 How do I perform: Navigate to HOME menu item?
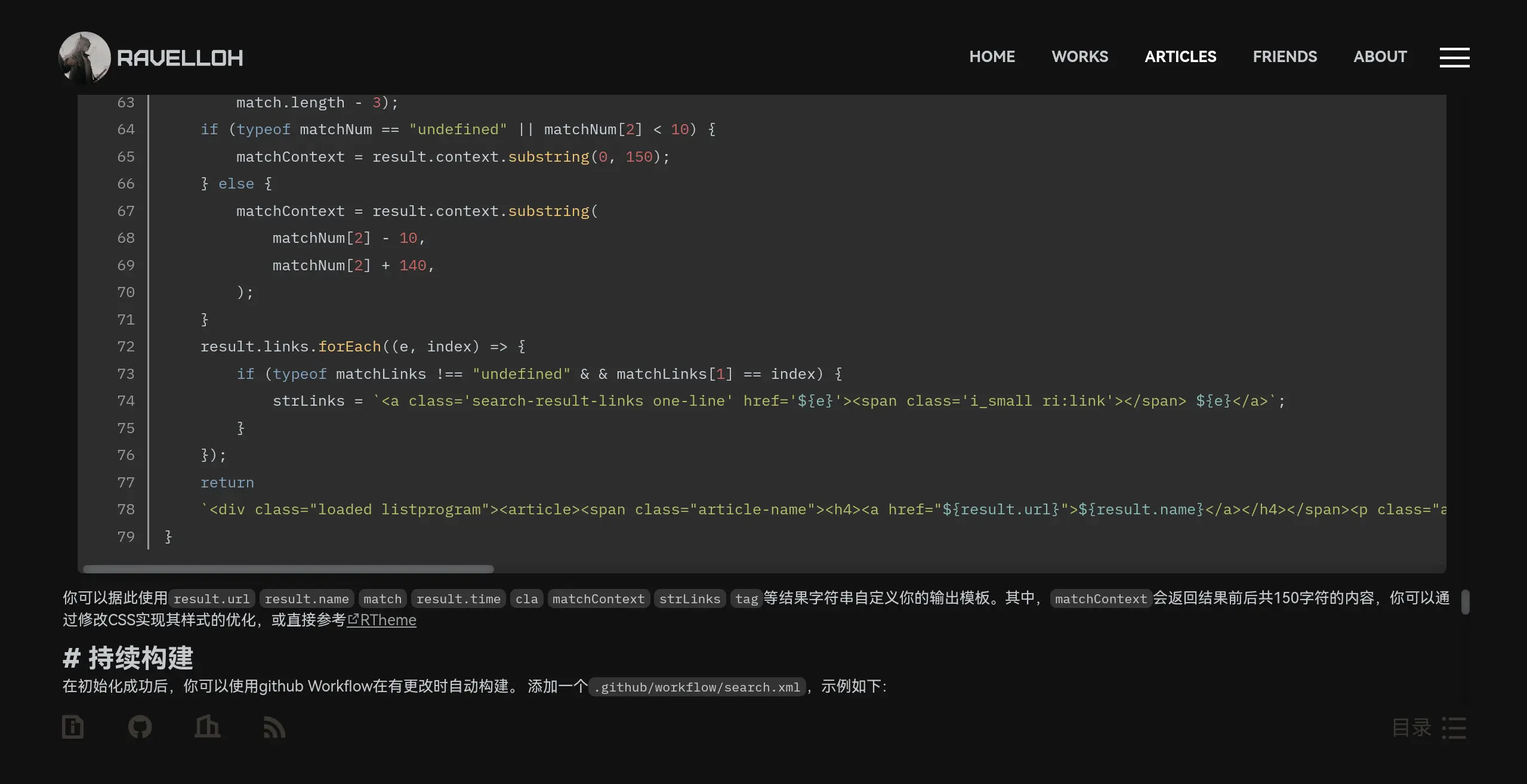coord(992,56)
